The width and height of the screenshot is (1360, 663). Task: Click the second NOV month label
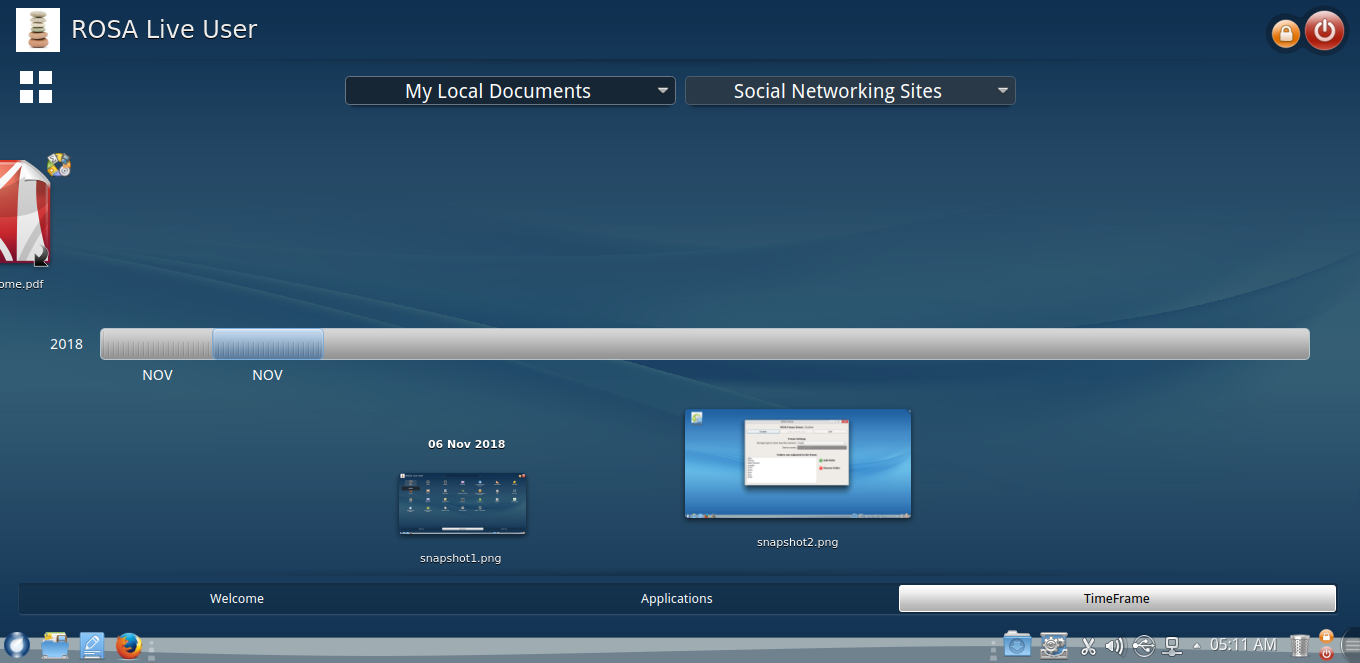[x=267, y=375]
